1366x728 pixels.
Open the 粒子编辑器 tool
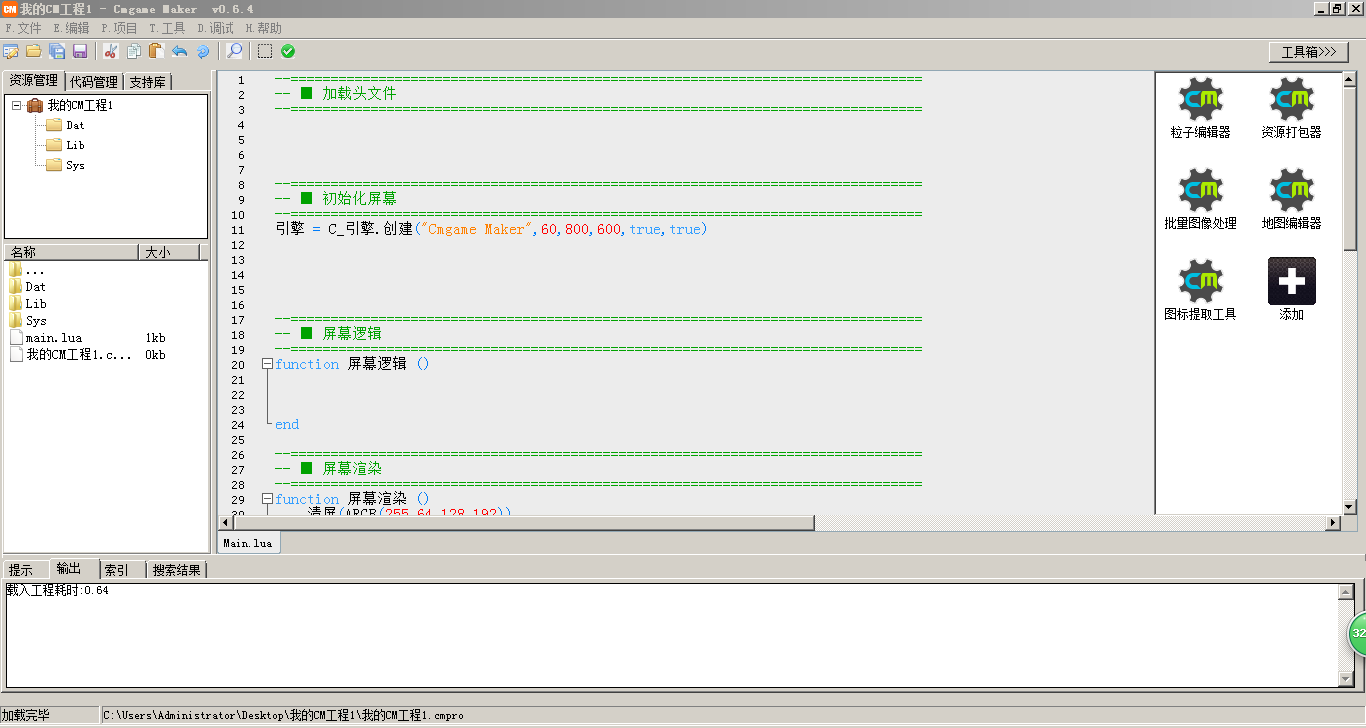[1200, 108]
